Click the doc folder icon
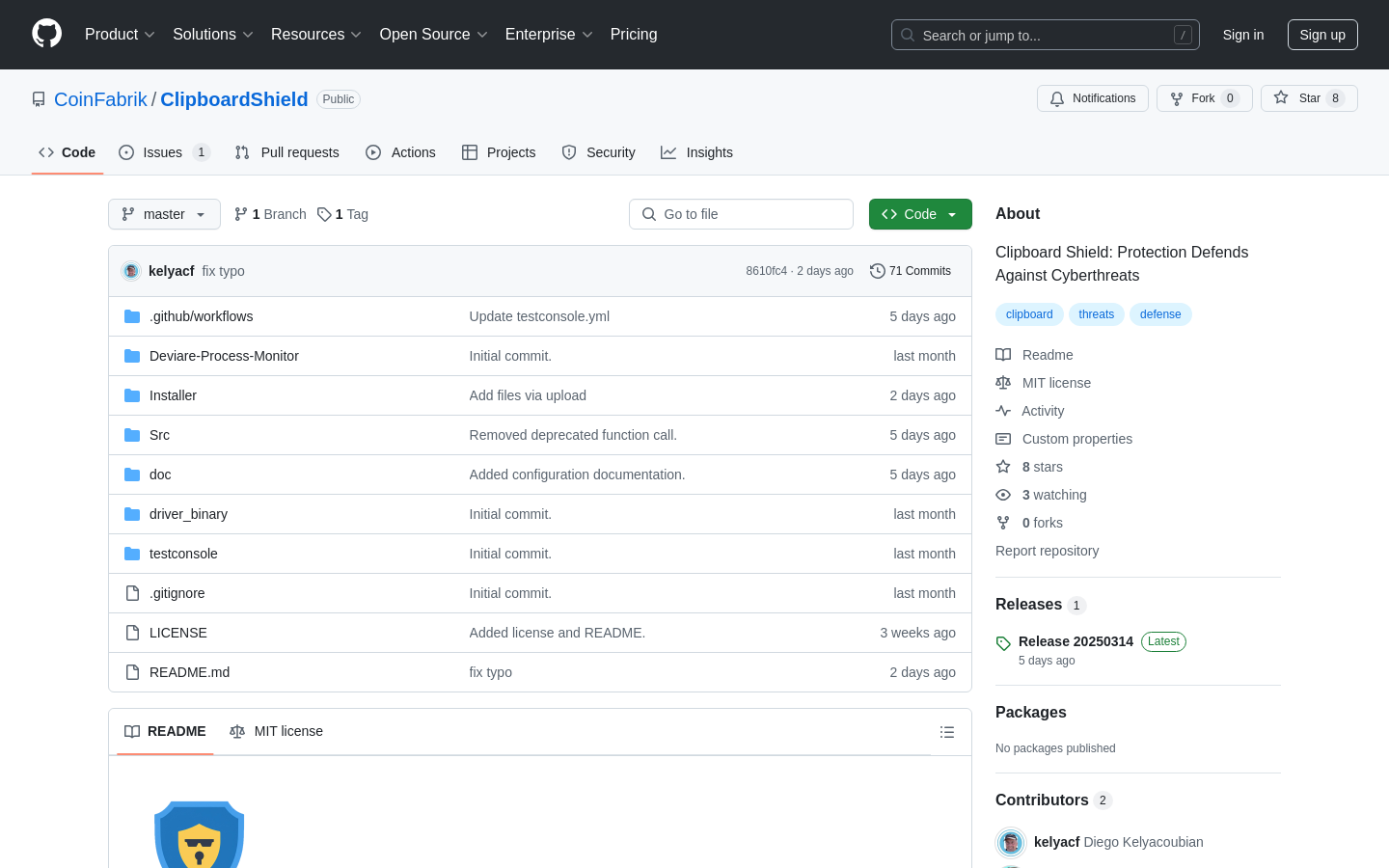1389x868 pixels. click(x=132, y=475)
